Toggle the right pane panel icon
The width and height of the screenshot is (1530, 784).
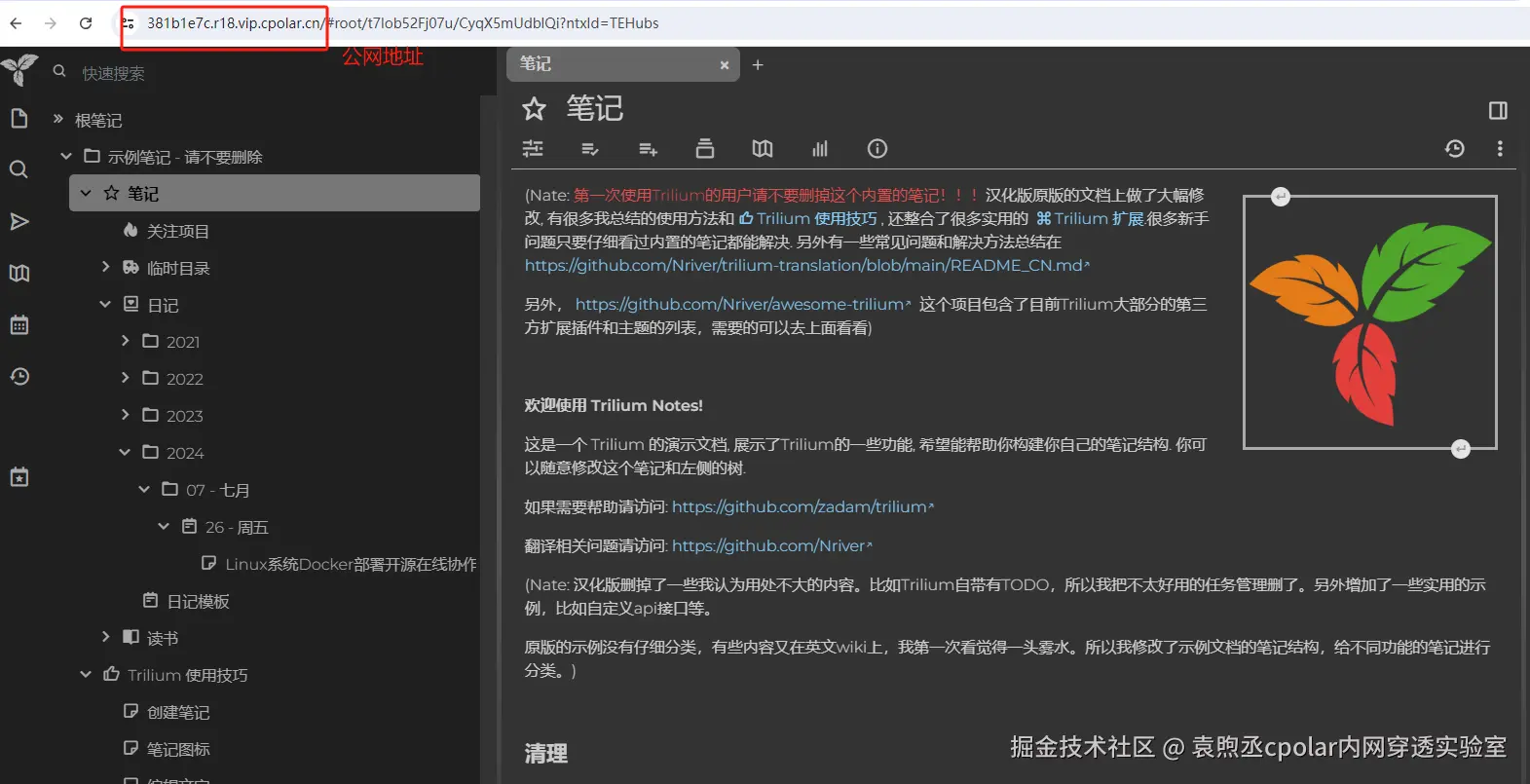(x=1499, y=110)
